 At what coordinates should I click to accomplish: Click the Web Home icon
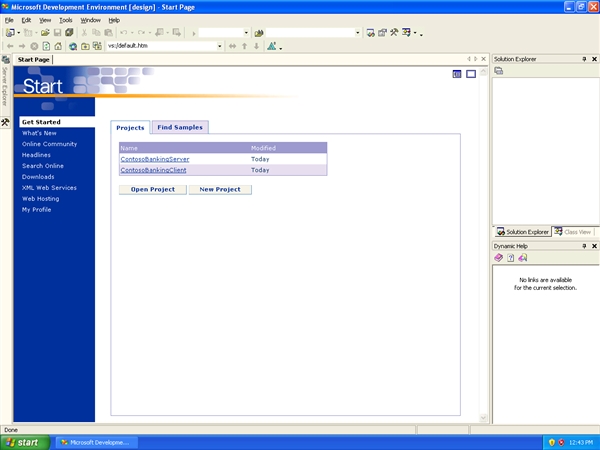pos(58,46)
